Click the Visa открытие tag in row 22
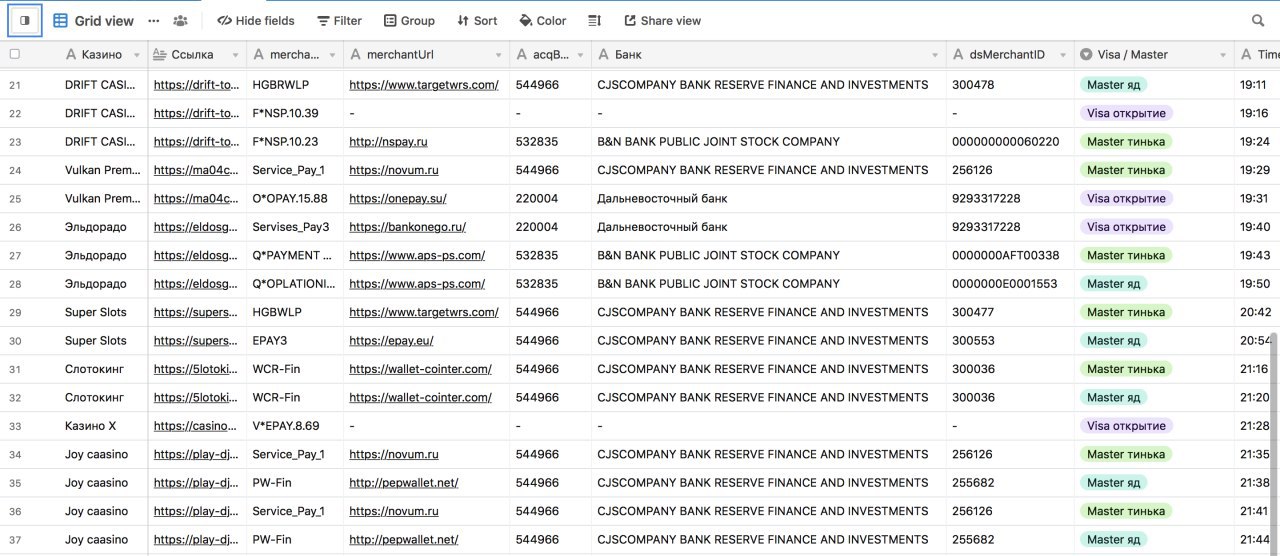The height and width of the screenshot is (556, 1280). point(1126,113)
